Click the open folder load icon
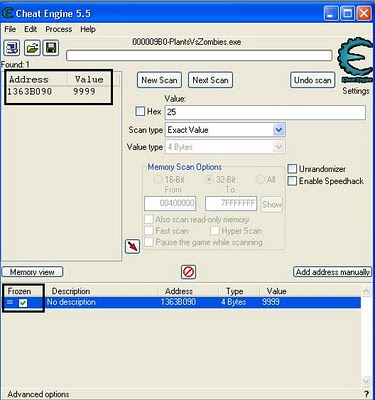 click(32, 48)
